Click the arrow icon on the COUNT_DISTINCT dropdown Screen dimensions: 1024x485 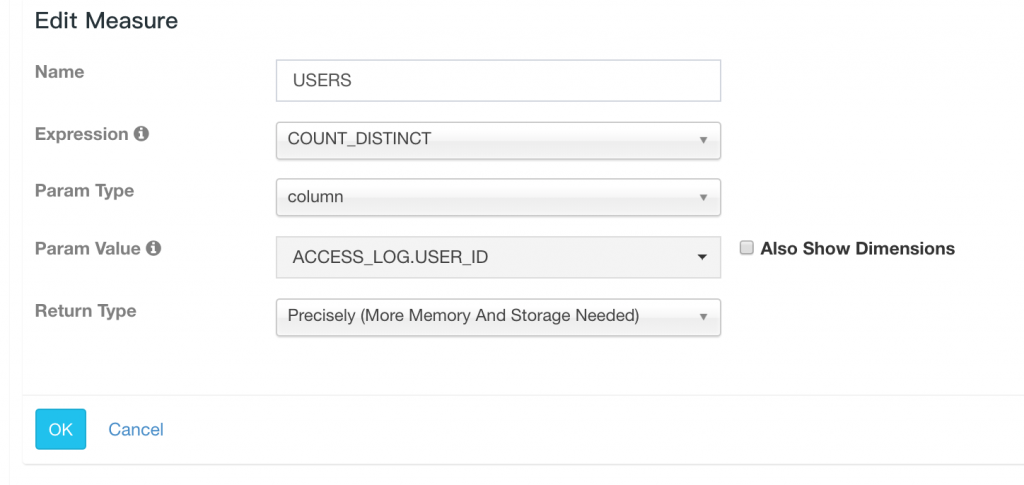click(703, 140)
